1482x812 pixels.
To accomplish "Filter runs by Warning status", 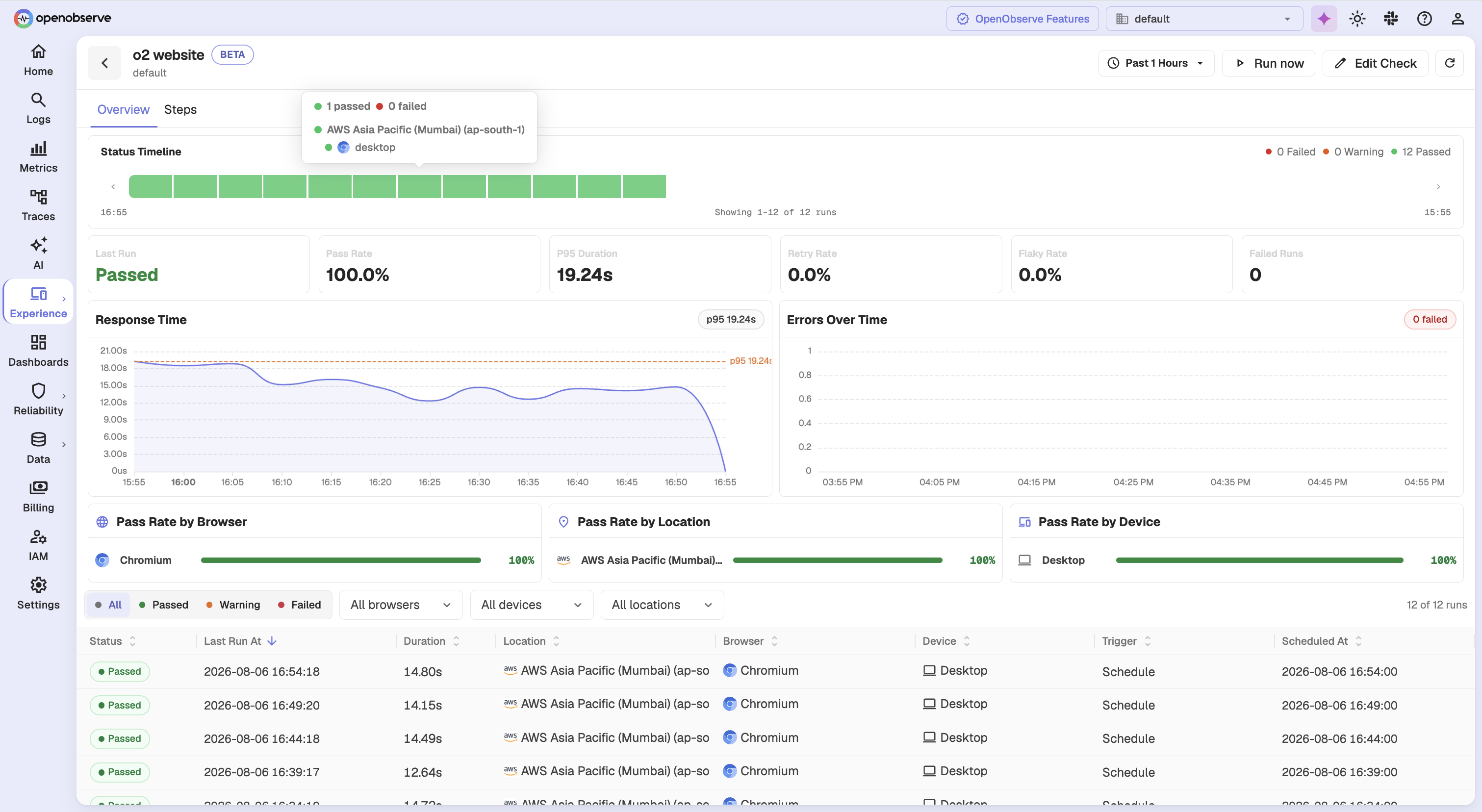I will click(233, 605).
